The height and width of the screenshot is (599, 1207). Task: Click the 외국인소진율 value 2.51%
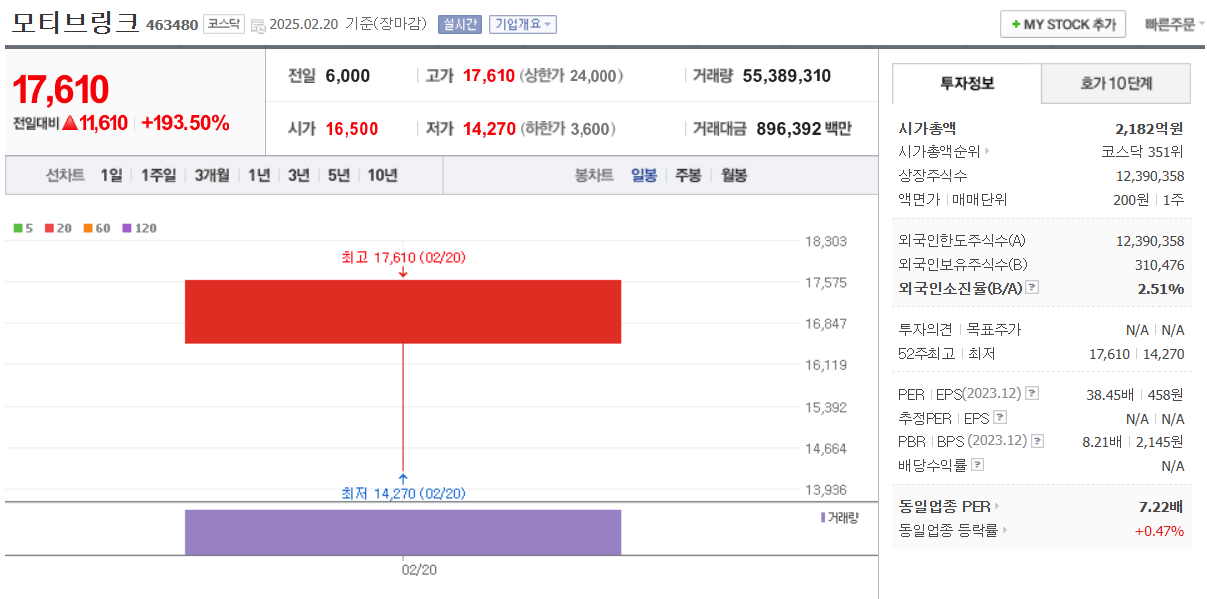(1161, 288)
